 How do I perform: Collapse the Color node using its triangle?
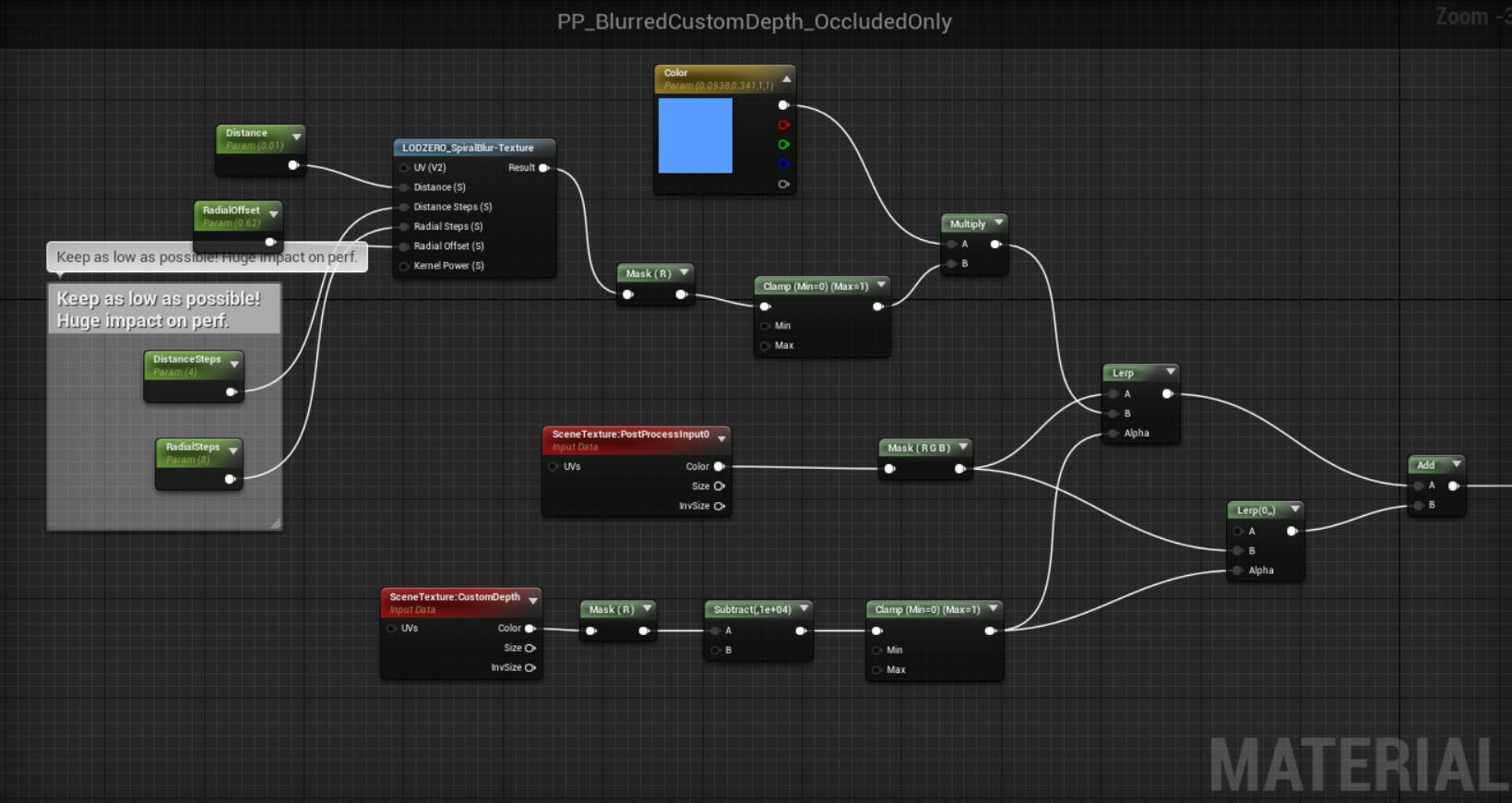coord(786,79)
